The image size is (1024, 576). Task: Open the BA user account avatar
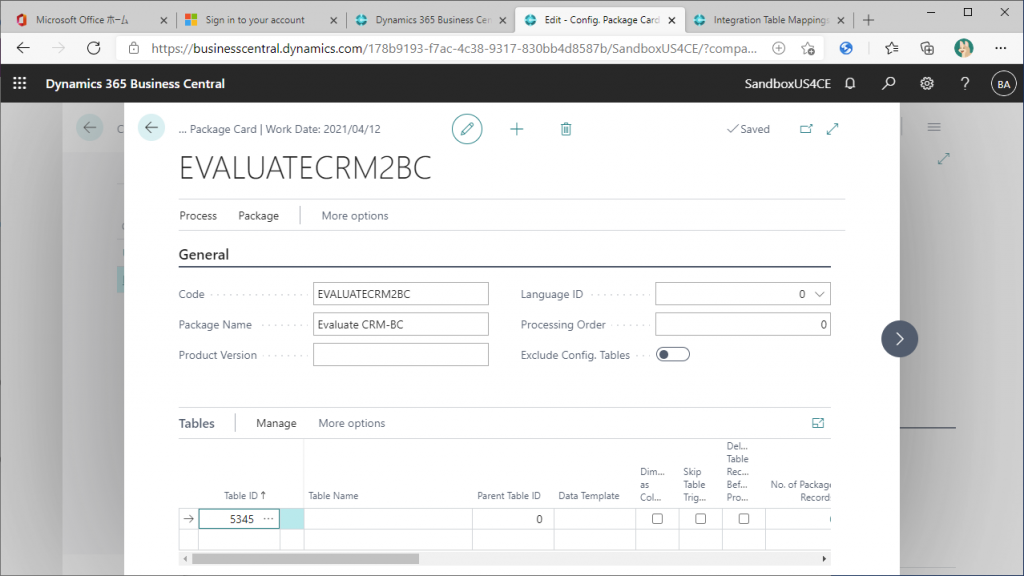[x=1003, y=84]
